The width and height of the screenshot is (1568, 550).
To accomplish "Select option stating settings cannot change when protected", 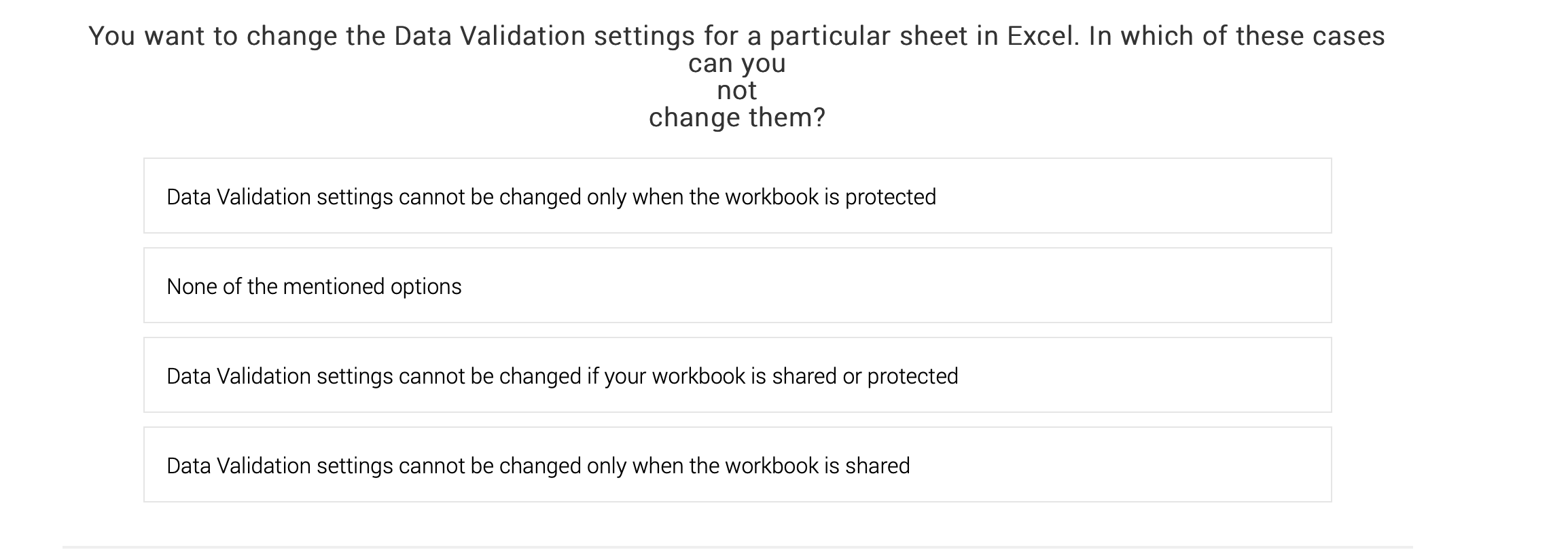I will 550,197.
